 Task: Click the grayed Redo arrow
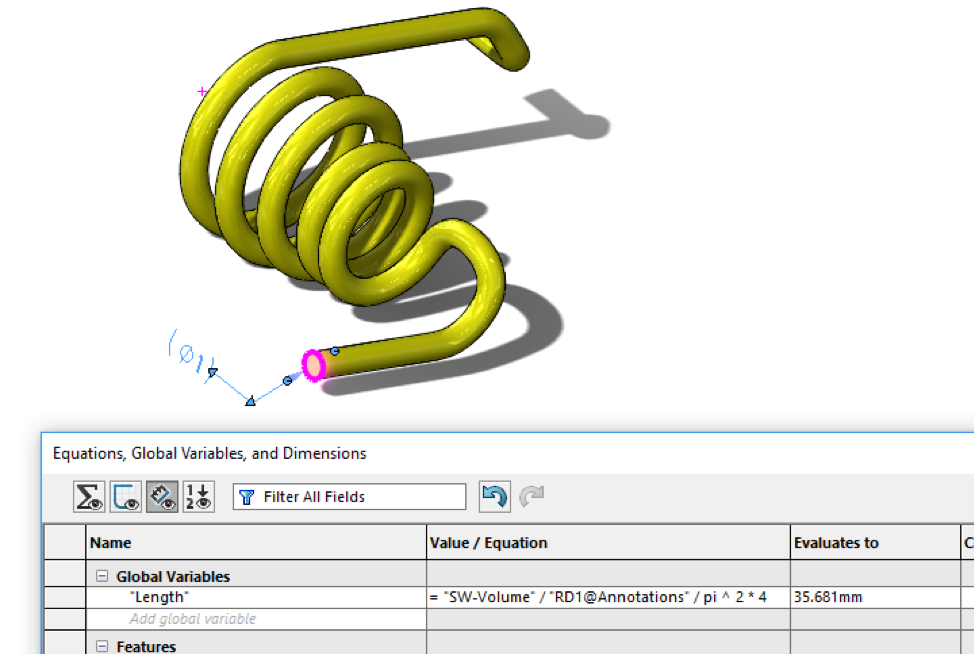532,496
